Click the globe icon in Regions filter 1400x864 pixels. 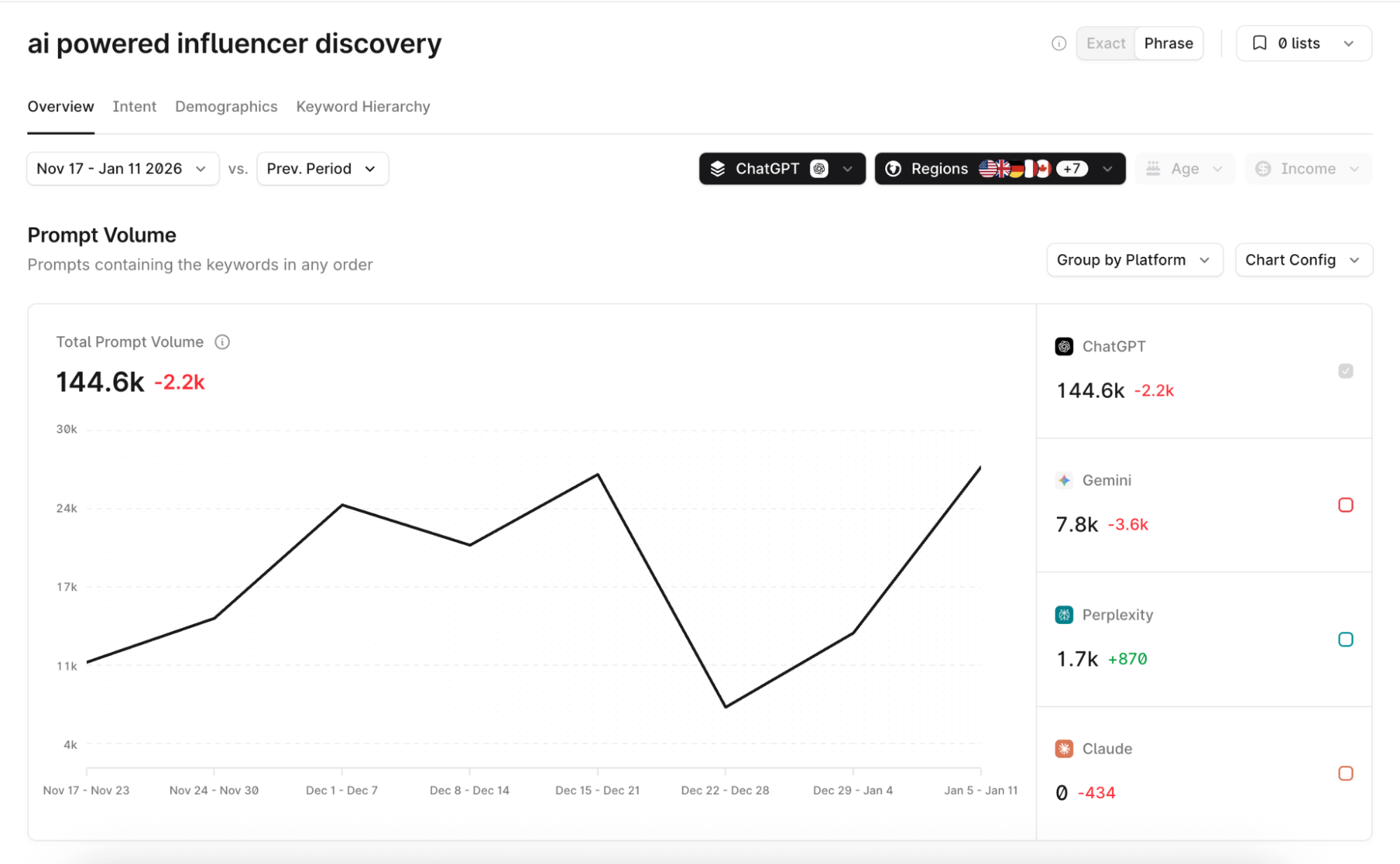click(x=893, y=169)
